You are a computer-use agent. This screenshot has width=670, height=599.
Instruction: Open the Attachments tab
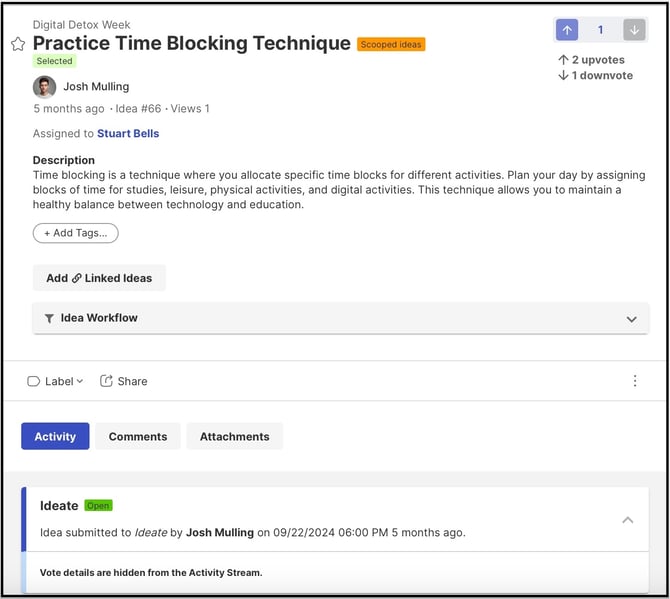(235, 436)
